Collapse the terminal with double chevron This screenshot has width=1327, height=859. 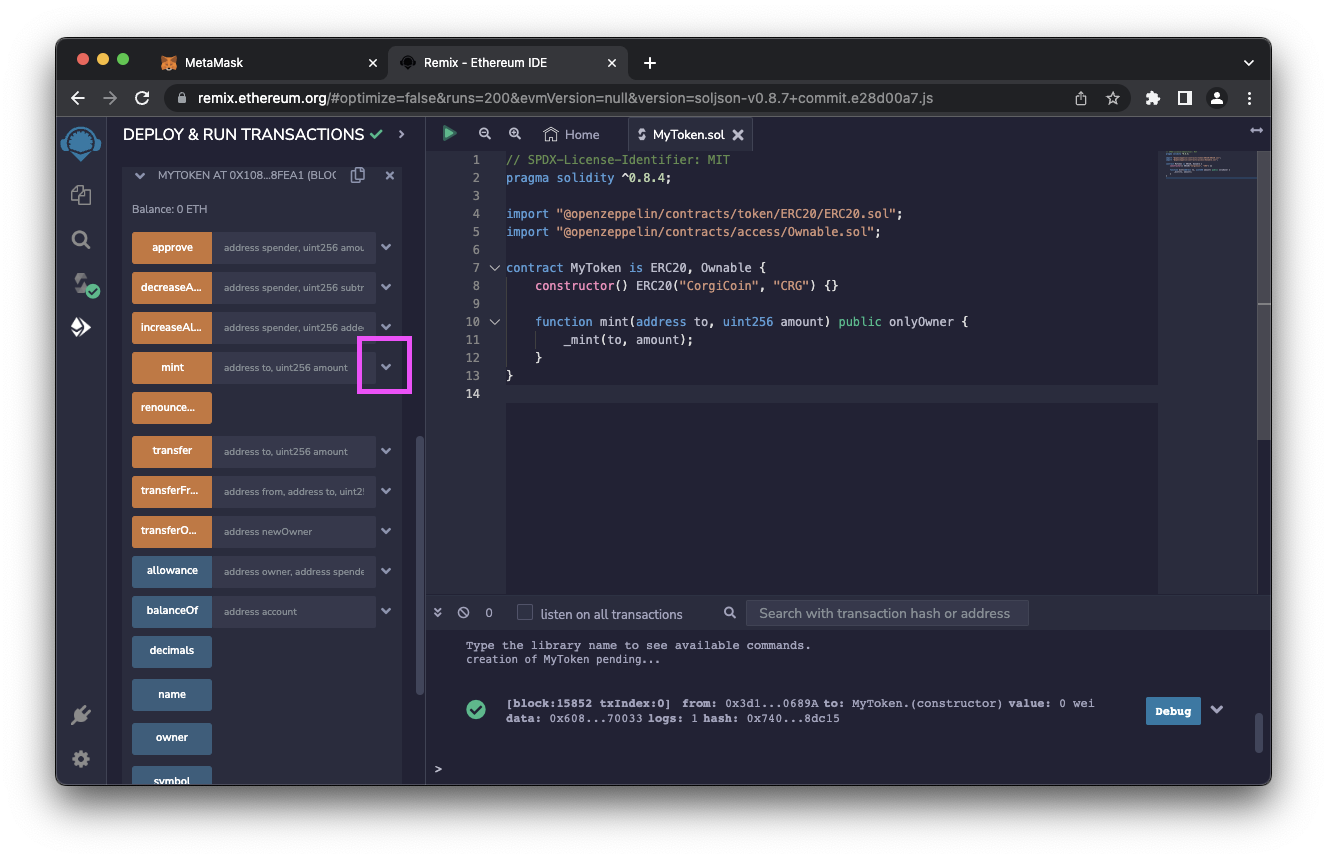(x=438, y=613)
